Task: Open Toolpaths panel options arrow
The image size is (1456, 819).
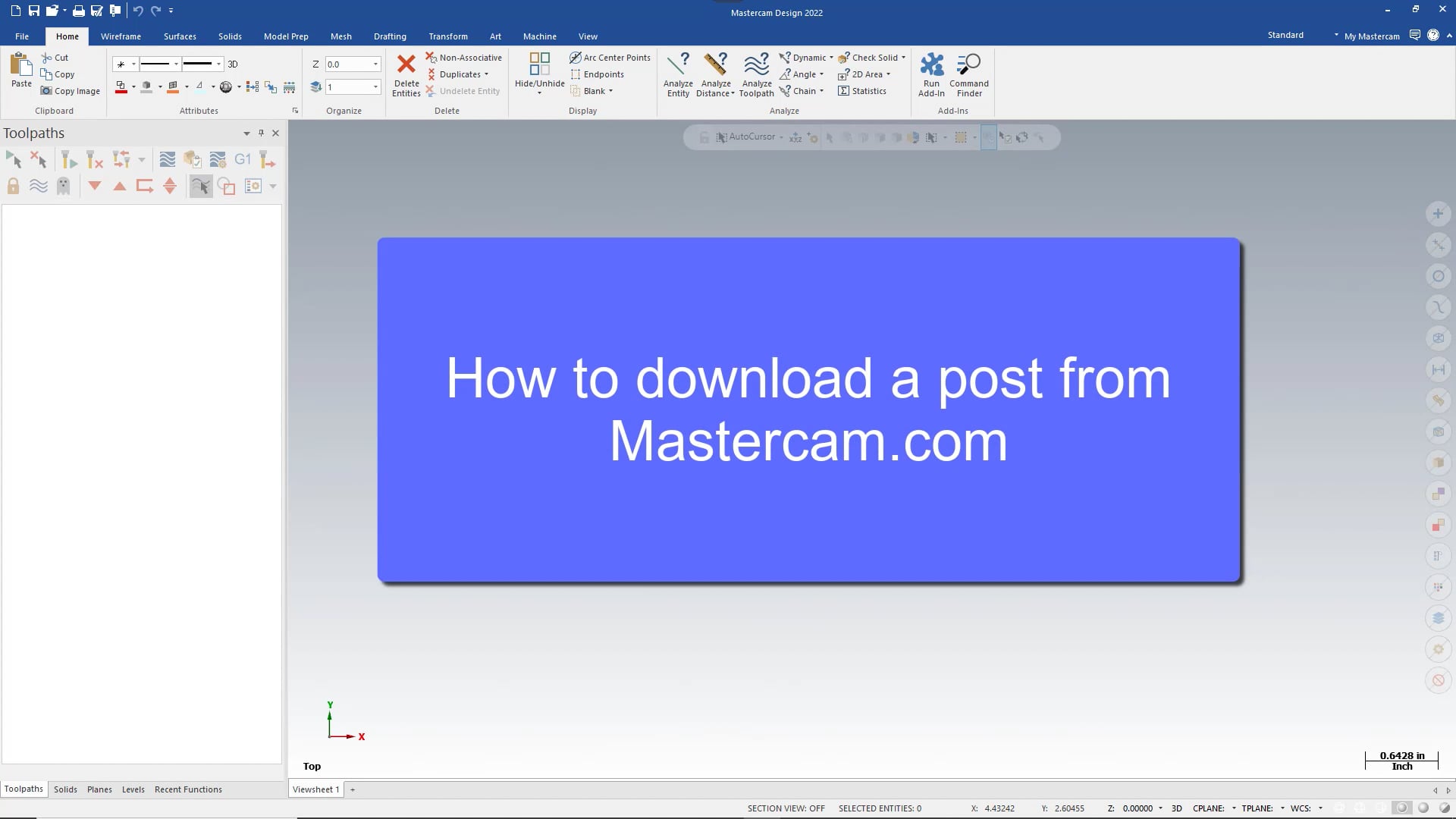Action: point(246,133)
